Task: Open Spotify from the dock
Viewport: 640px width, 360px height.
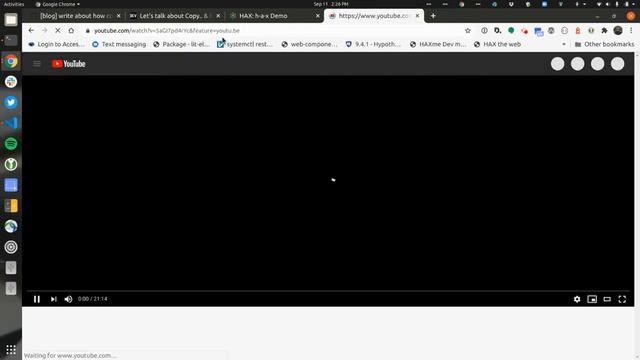Action: tap(11, 144)
